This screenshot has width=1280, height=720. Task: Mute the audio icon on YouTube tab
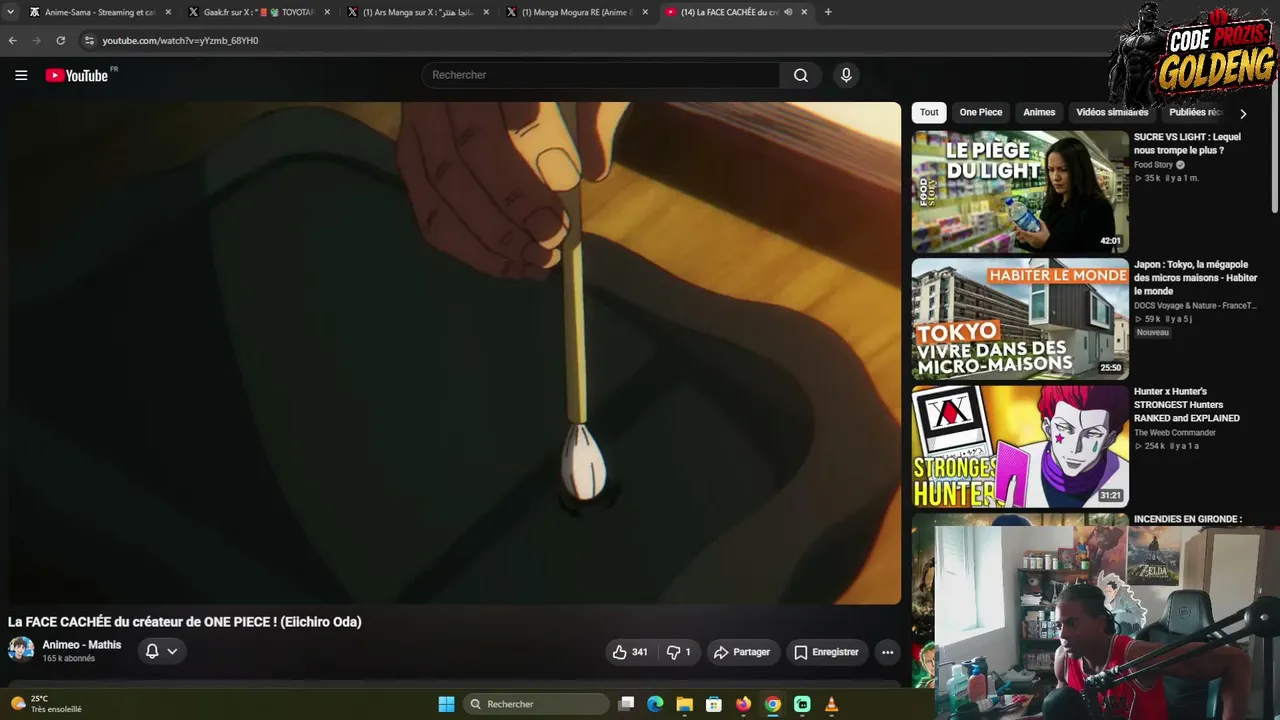[x=788, y=12]
